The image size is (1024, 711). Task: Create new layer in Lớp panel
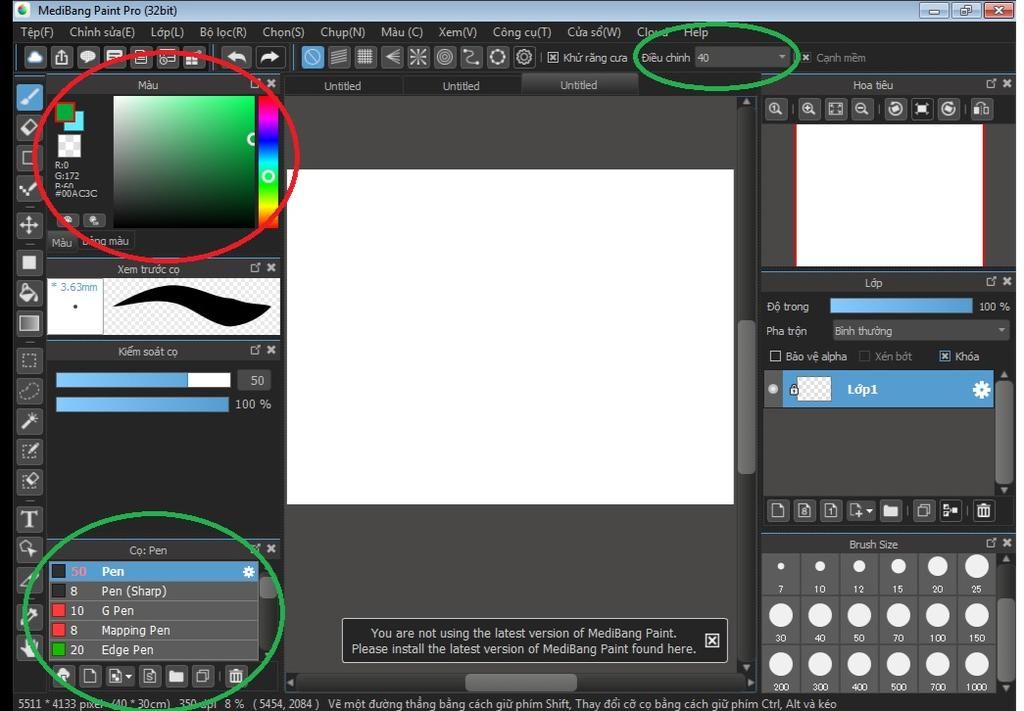click(778, 511)
